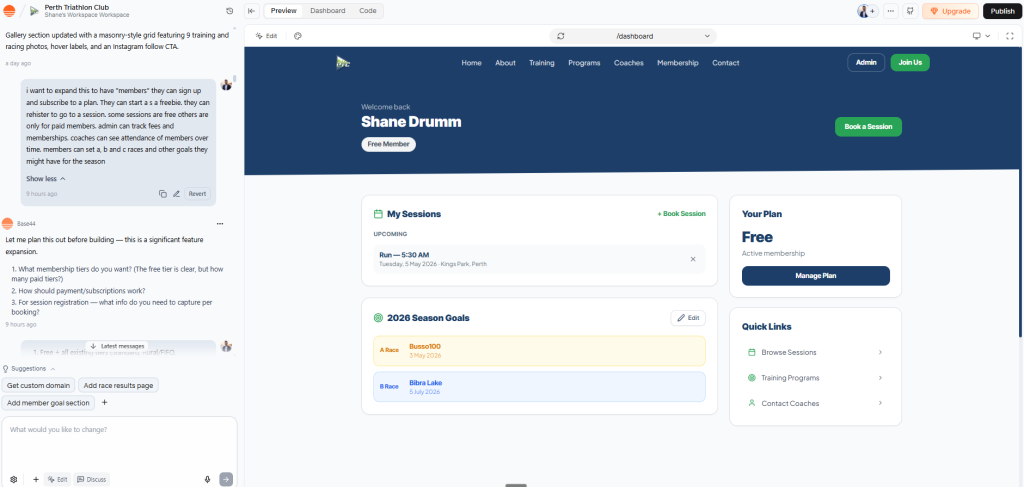The image size is (1024, 487).
Task: Click the user avatar beside the message
Action: tap(227, 84)
